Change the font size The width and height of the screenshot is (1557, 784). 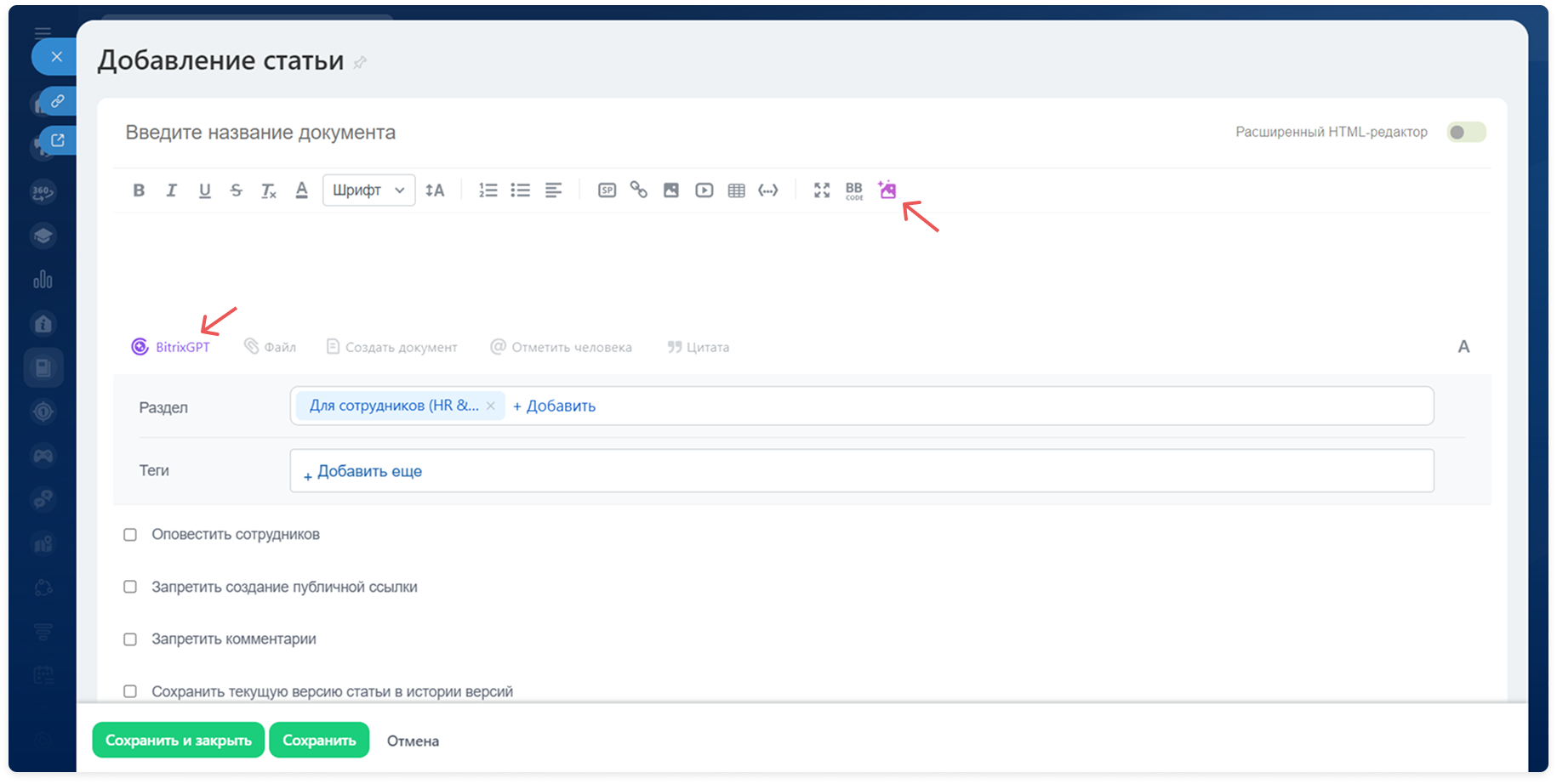[x=435, y=190]
